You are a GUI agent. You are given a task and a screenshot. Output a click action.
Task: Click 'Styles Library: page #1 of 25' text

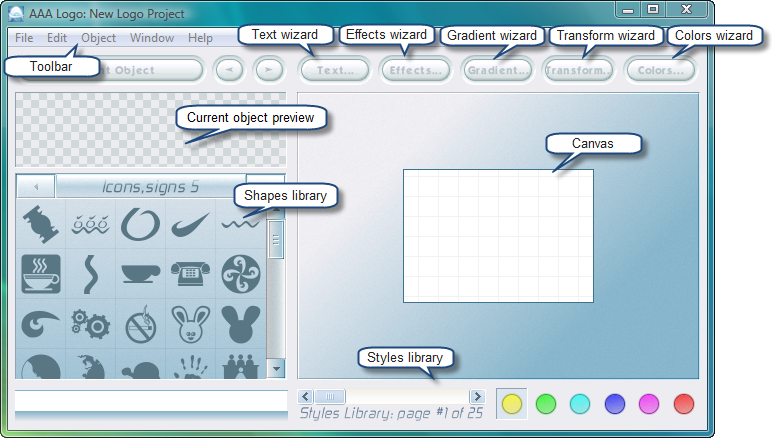point(391,413)
